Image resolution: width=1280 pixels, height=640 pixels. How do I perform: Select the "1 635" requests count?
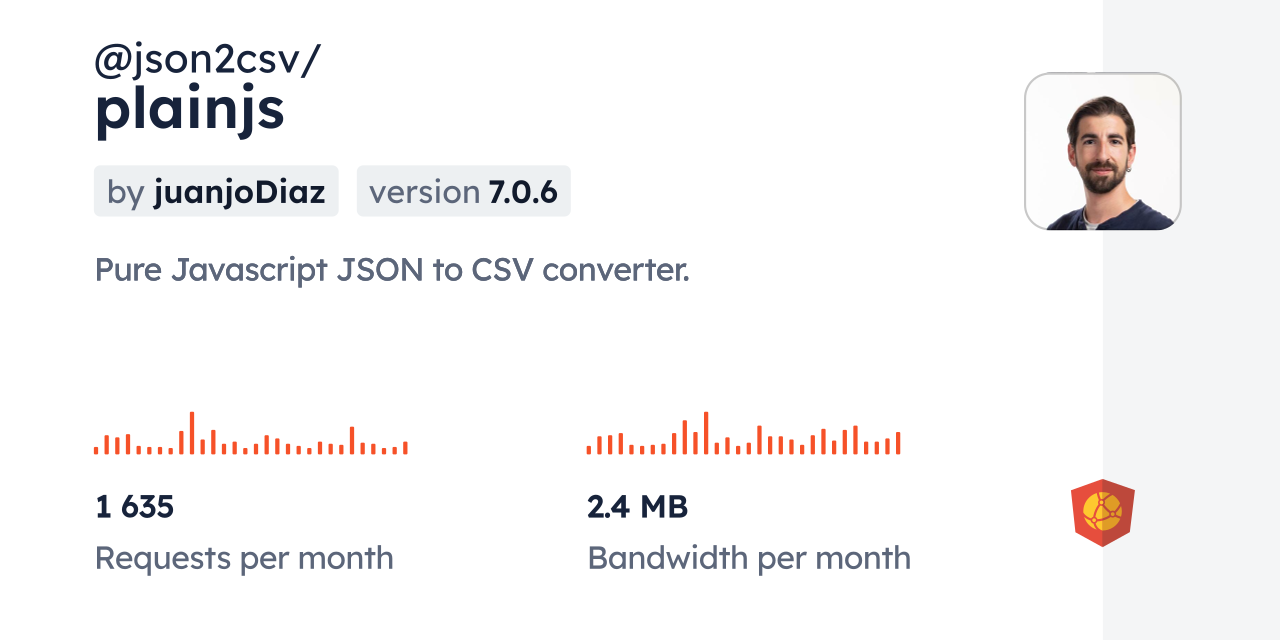[x=135, y=507]
